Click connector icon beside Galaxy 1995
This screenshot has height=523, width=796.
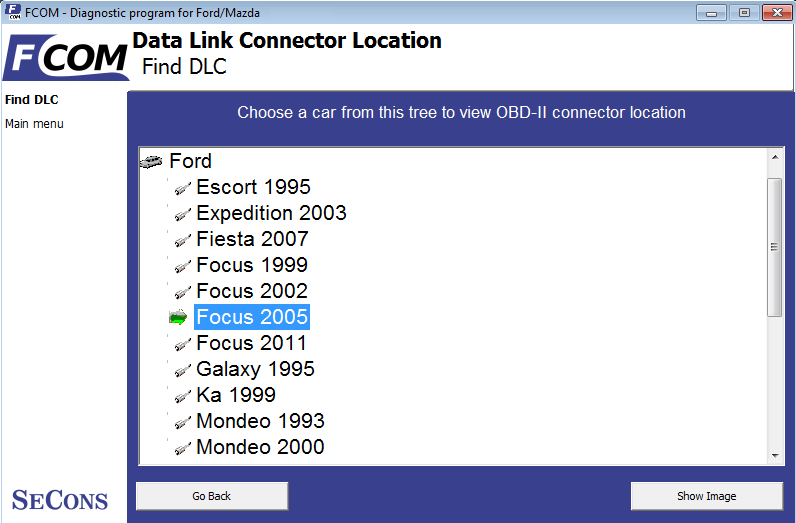(x=183, y=370)
